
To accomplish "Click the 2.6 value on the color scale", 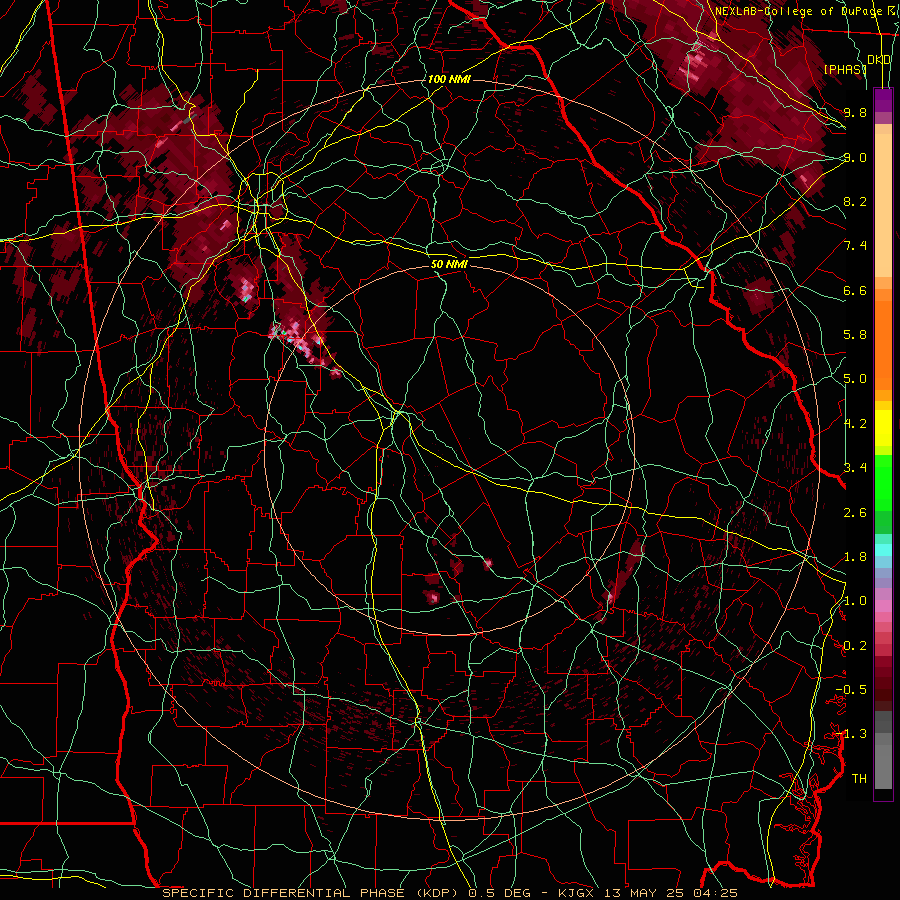I will coord(855,513).
